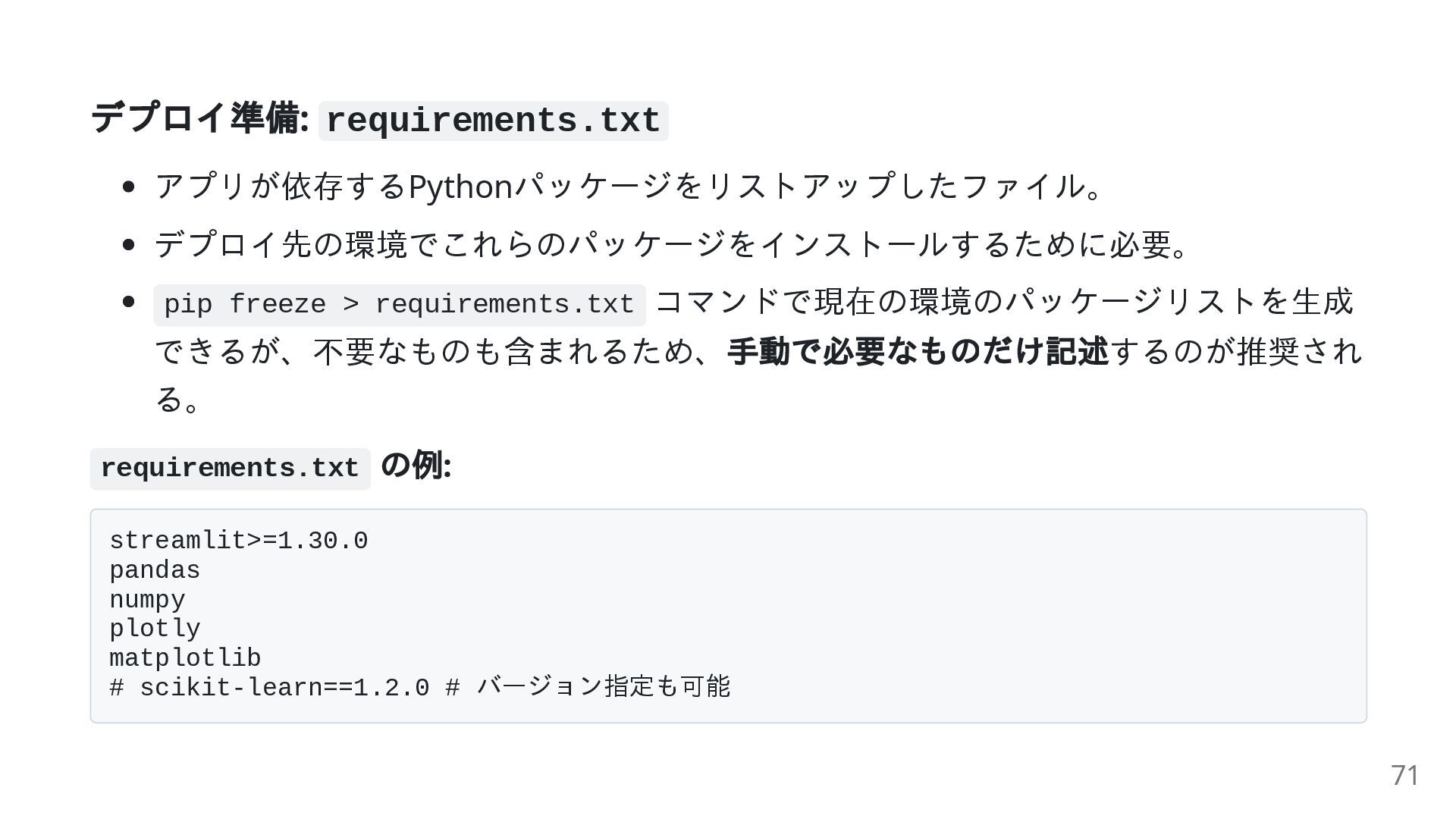
Task: Click the plotly line in the code block
Action: (x=155, y=629)
